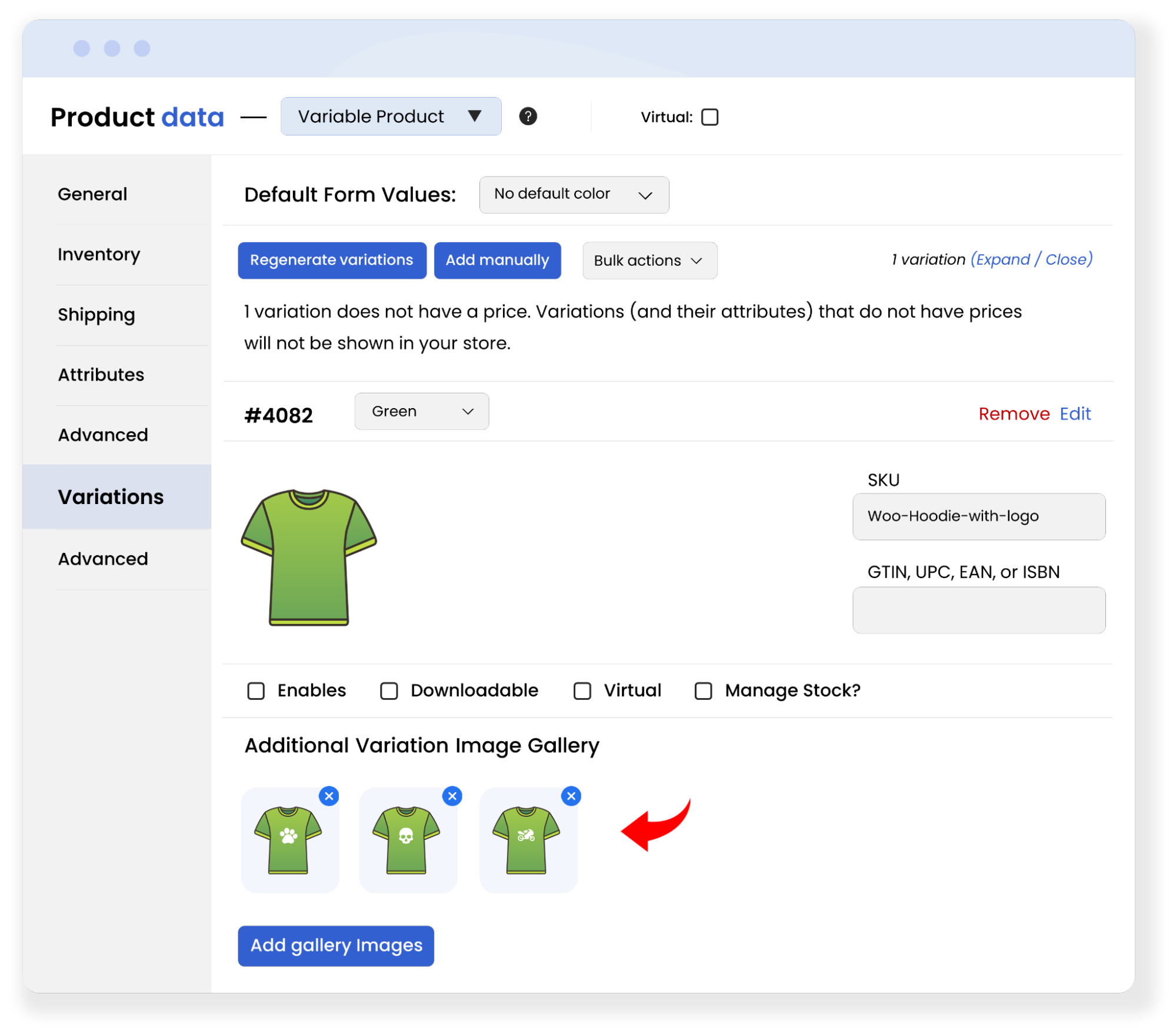
Task: Open the Green color variation dropdown
Action: point(421,411)
